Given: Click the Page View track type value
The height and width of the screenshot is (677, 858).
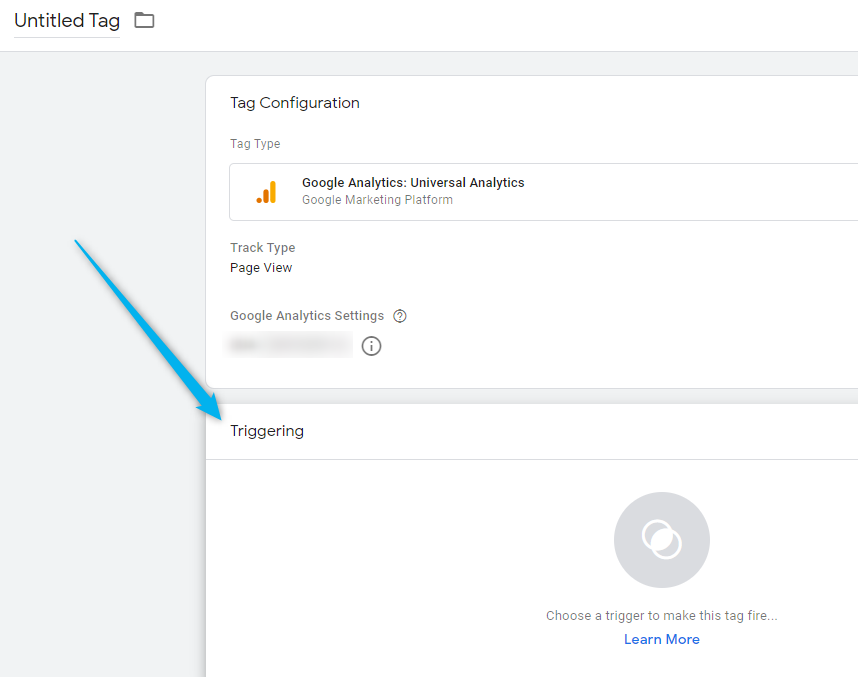Looking at the screenshot, I should coord(261,268).
